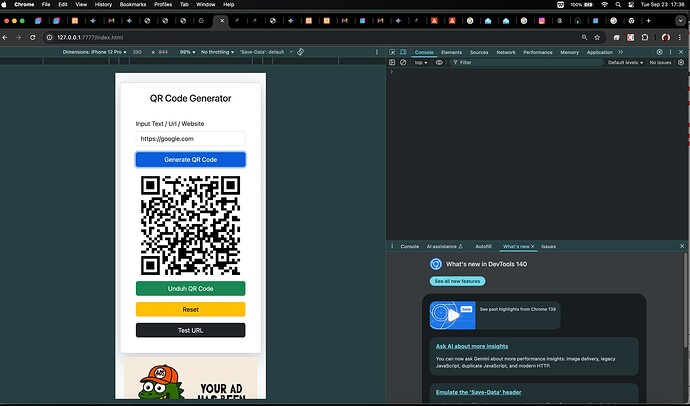
Task: Click the rotate device orientation icon
Action: pos(300,51)
